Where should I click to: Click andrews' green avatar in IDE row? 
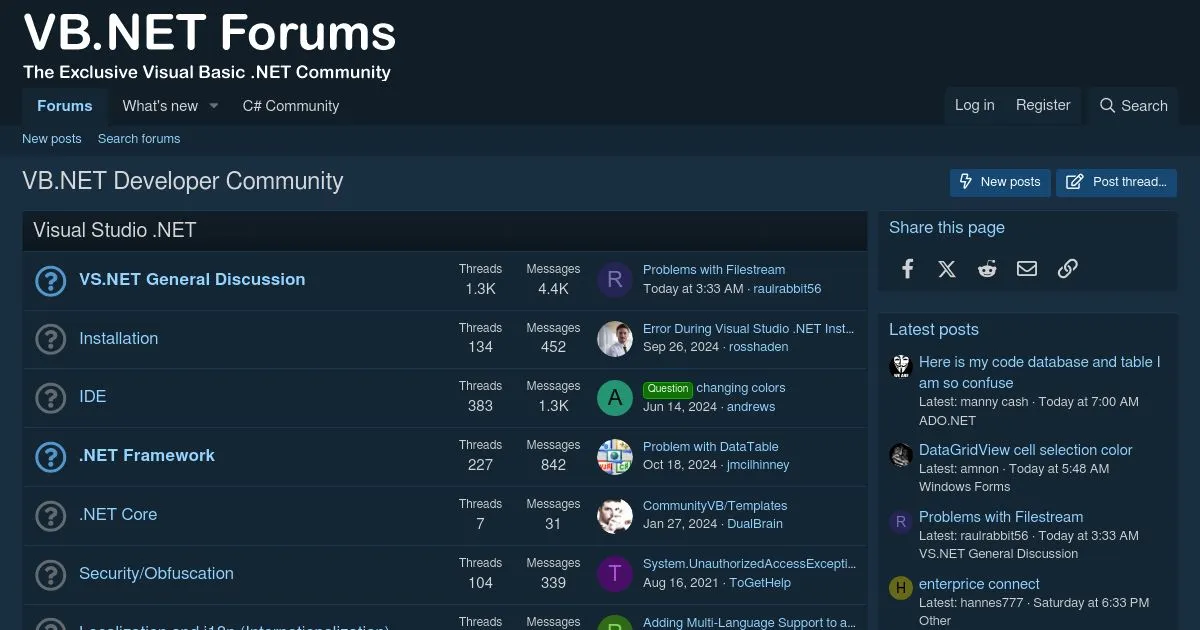pyautogui.click(x=615, y=398)
